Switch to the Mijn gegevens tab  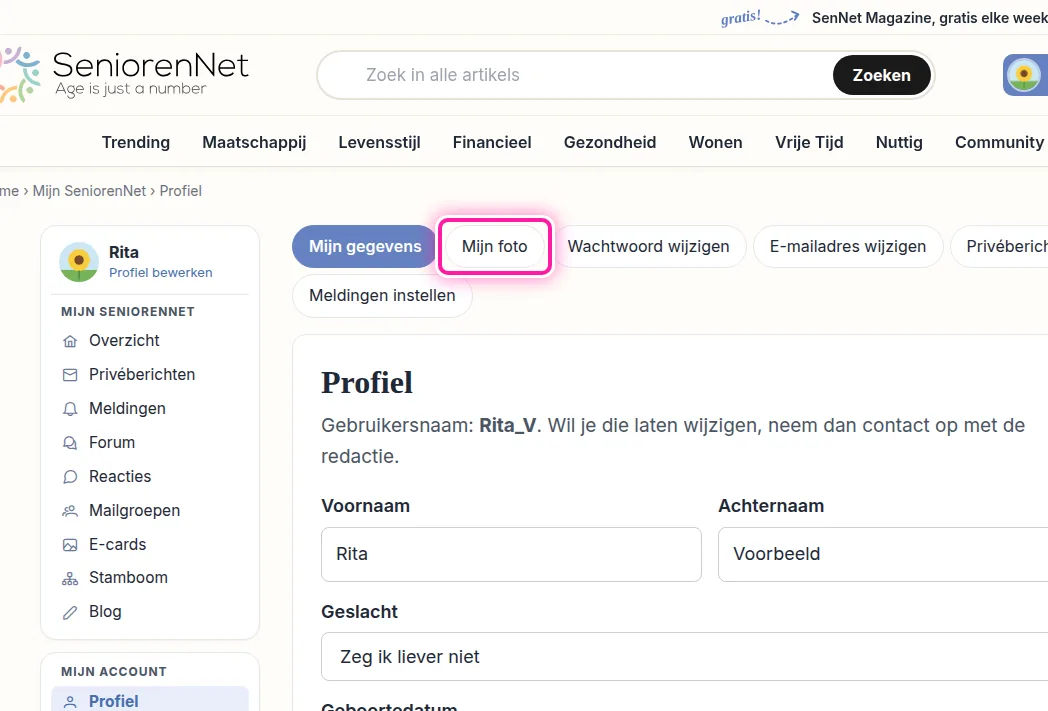[x=365, y=247]
